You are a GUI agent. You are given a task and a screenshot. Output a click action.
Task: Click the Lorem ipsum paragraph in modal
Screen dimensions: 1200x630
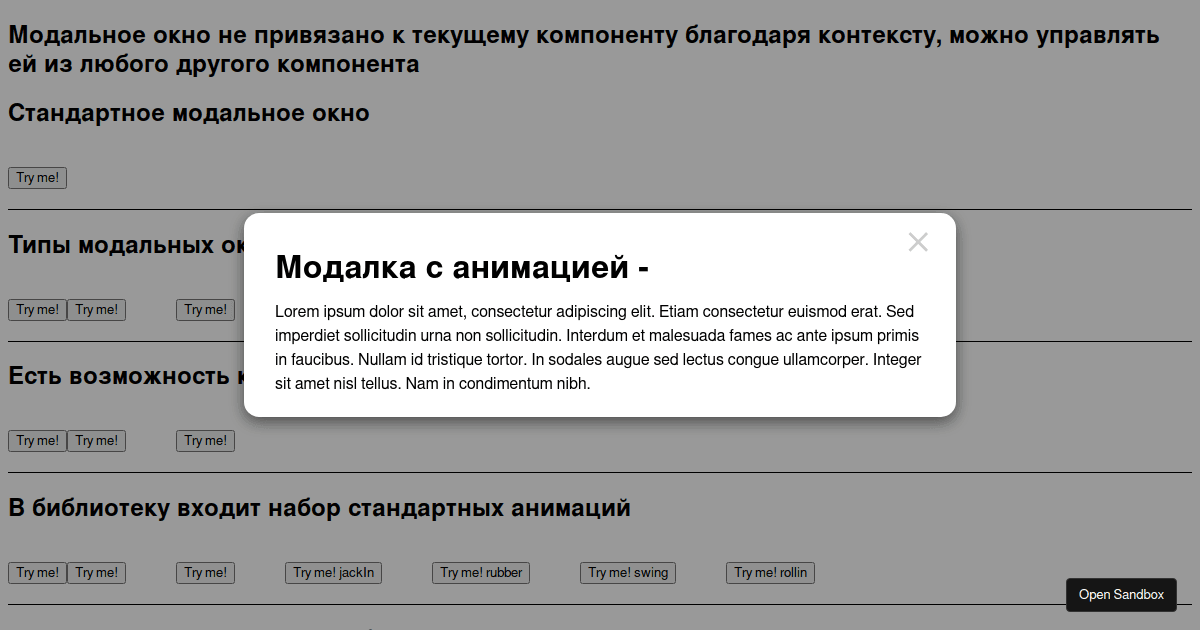(598, 347)
